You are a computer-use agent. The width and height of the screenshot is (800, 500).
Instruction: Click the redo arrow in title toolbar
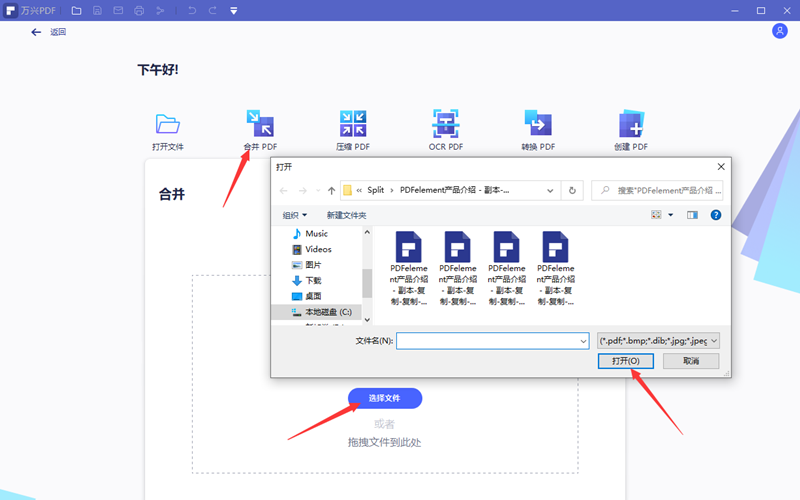213,10
